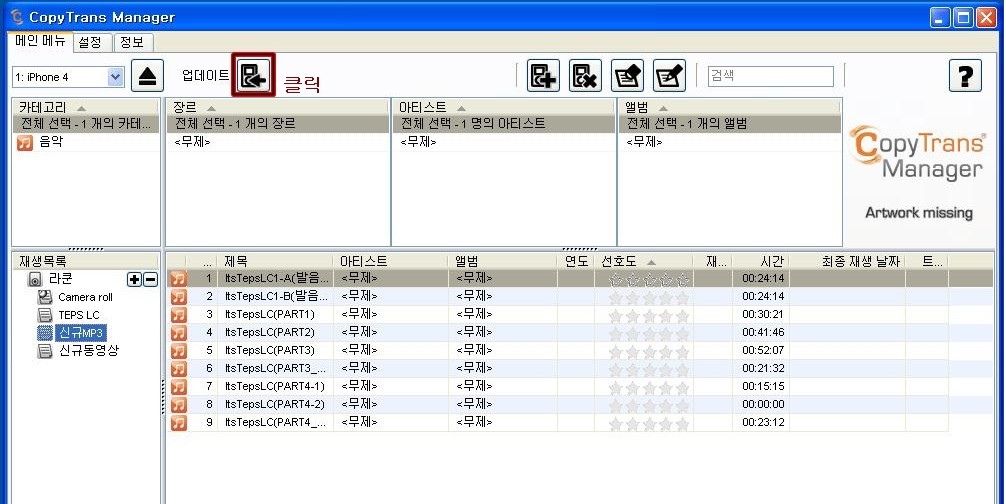Click music icon of track 5
Image resolution: width=1006 pixels, height=504 pixels.
pos(178,351)
